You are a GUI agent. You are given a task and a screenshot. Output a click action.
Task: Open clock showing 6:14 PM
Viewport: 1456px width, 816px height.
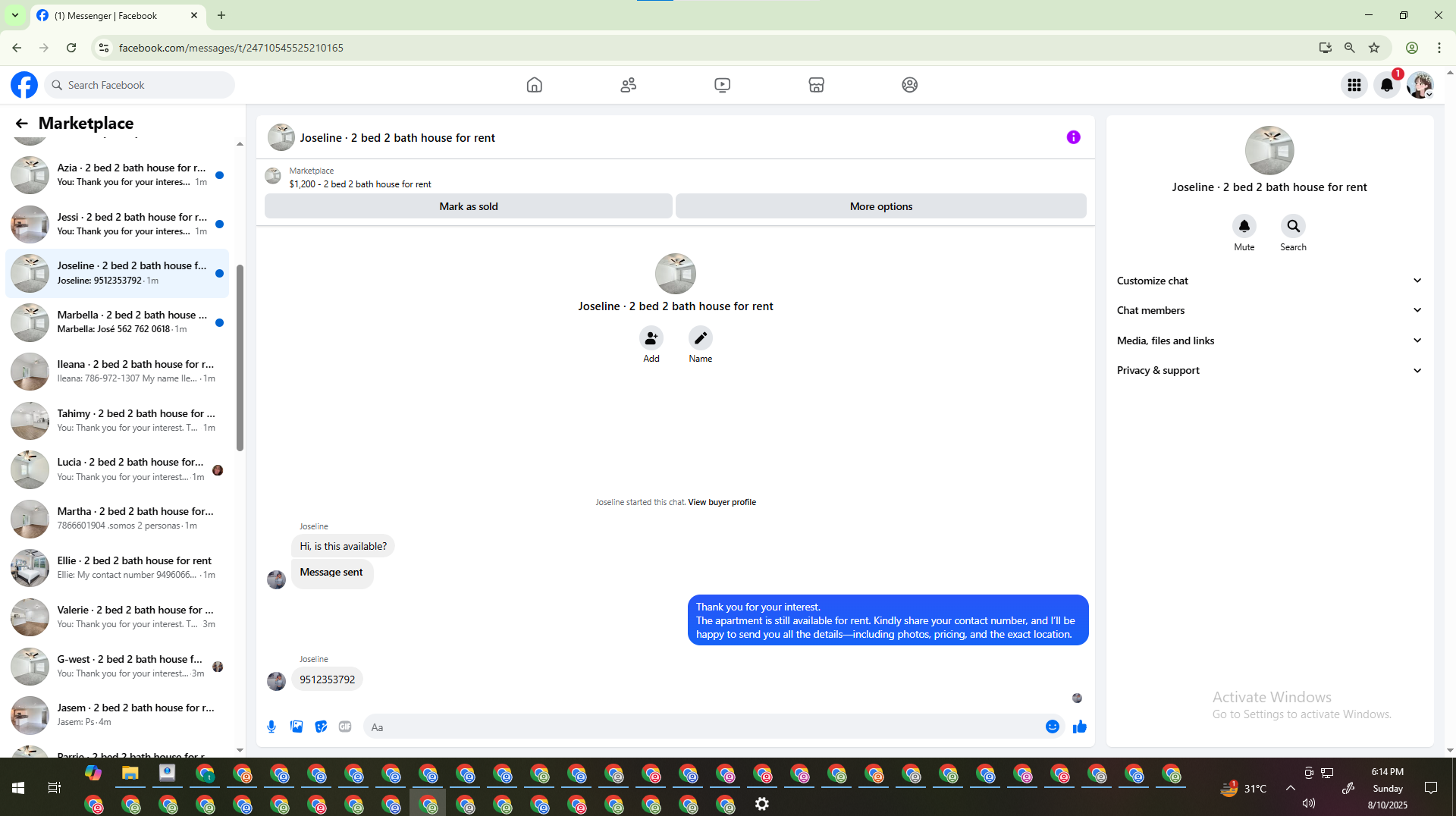click(1387, 772)
